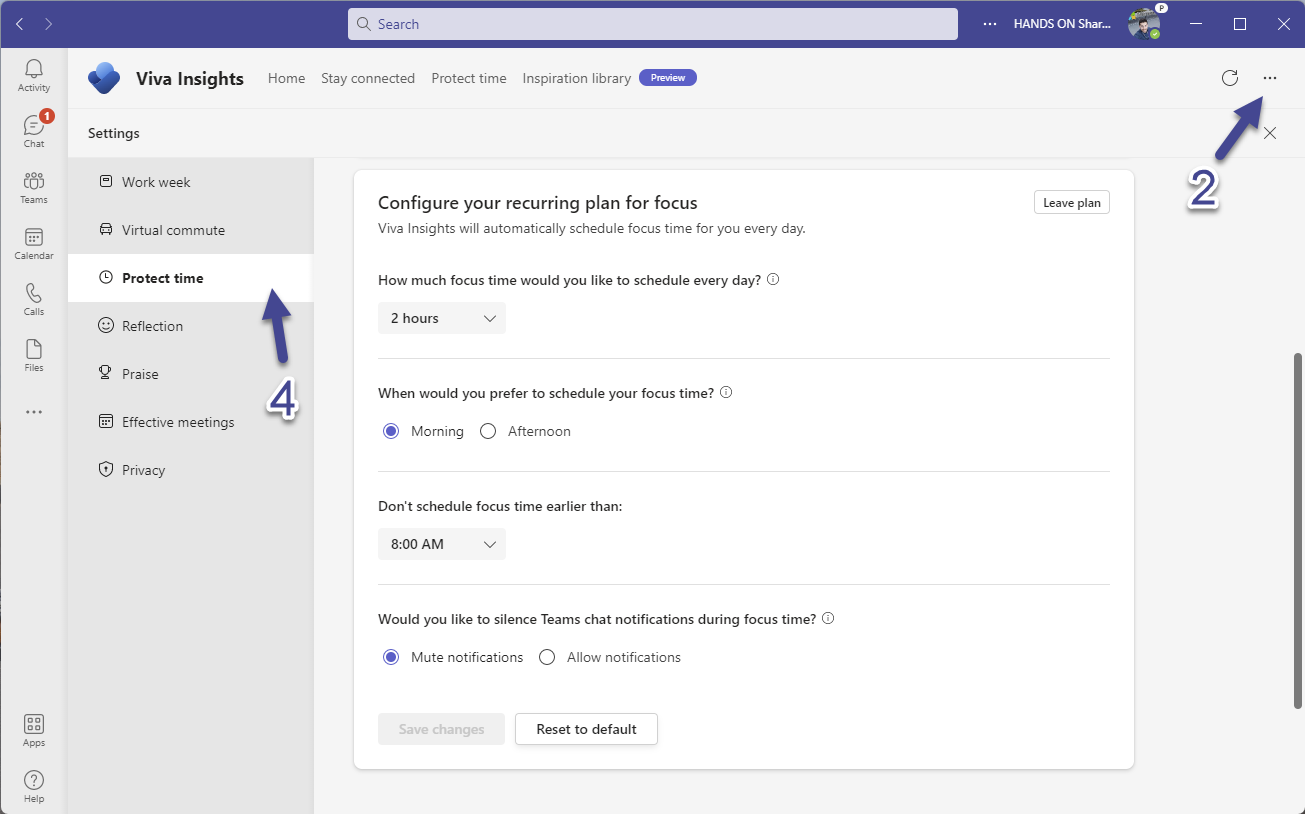The width and height of the screenshot is (1305, 814).
Task: Open Chat in the Teams sidebar
Action: tap(34, 130)
